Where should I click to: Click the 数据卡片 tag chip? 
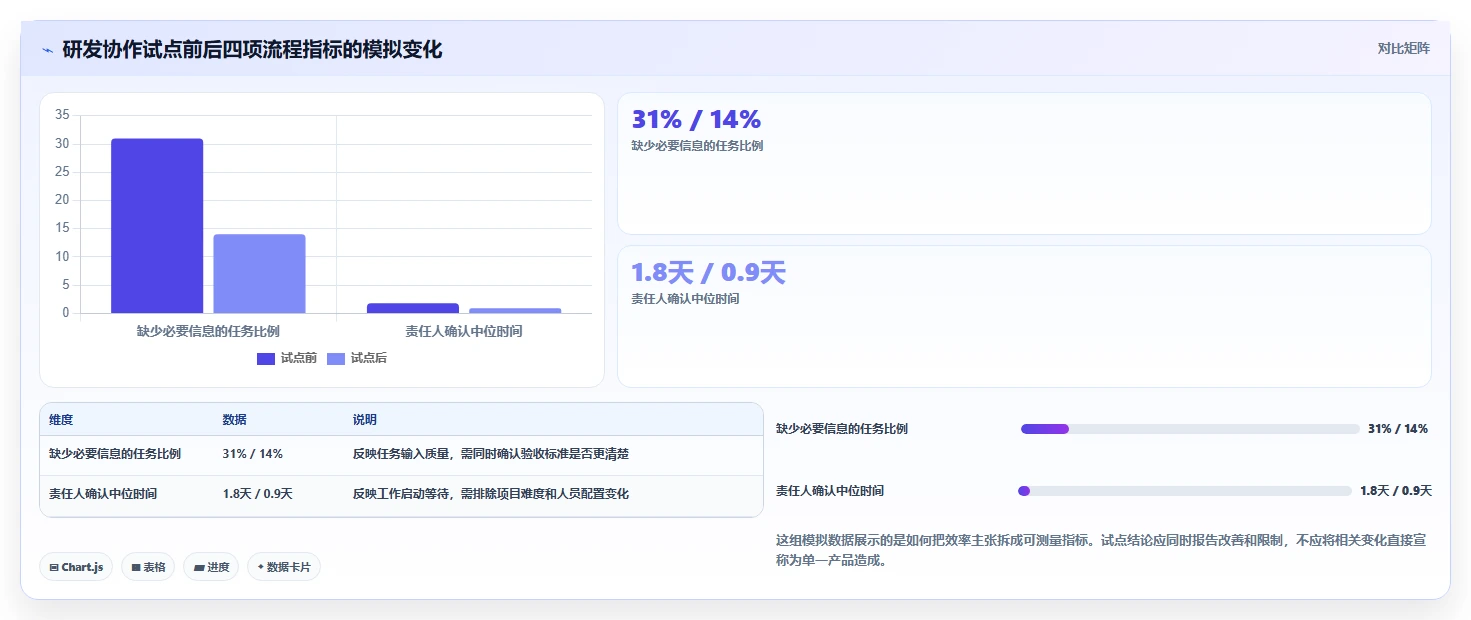pos(284,567)
